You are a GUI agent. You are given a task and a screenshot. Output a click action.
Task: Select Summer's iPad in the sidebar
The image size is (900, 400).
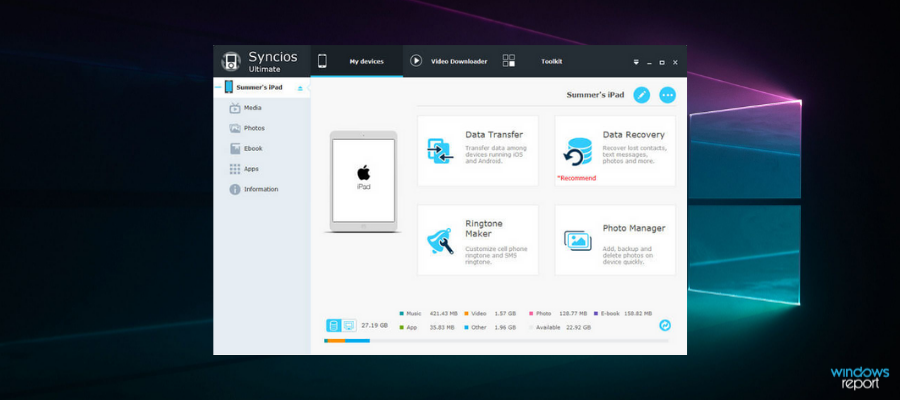pos(262,87)
